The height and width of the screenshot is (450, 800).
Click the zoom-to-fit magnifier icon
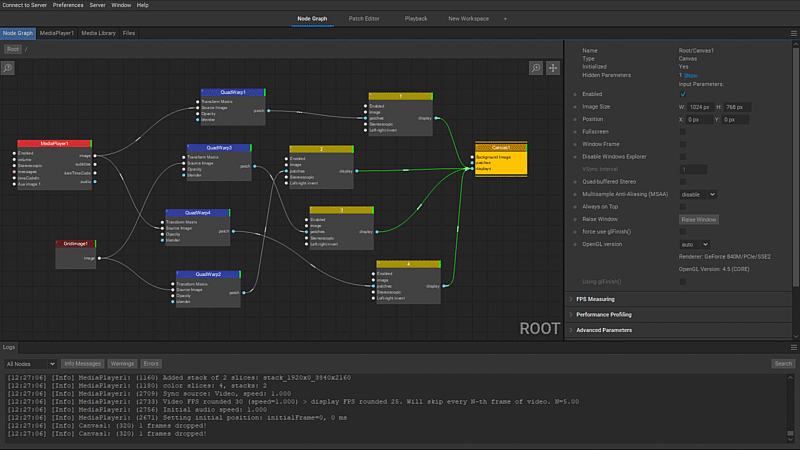pos(536,68)
